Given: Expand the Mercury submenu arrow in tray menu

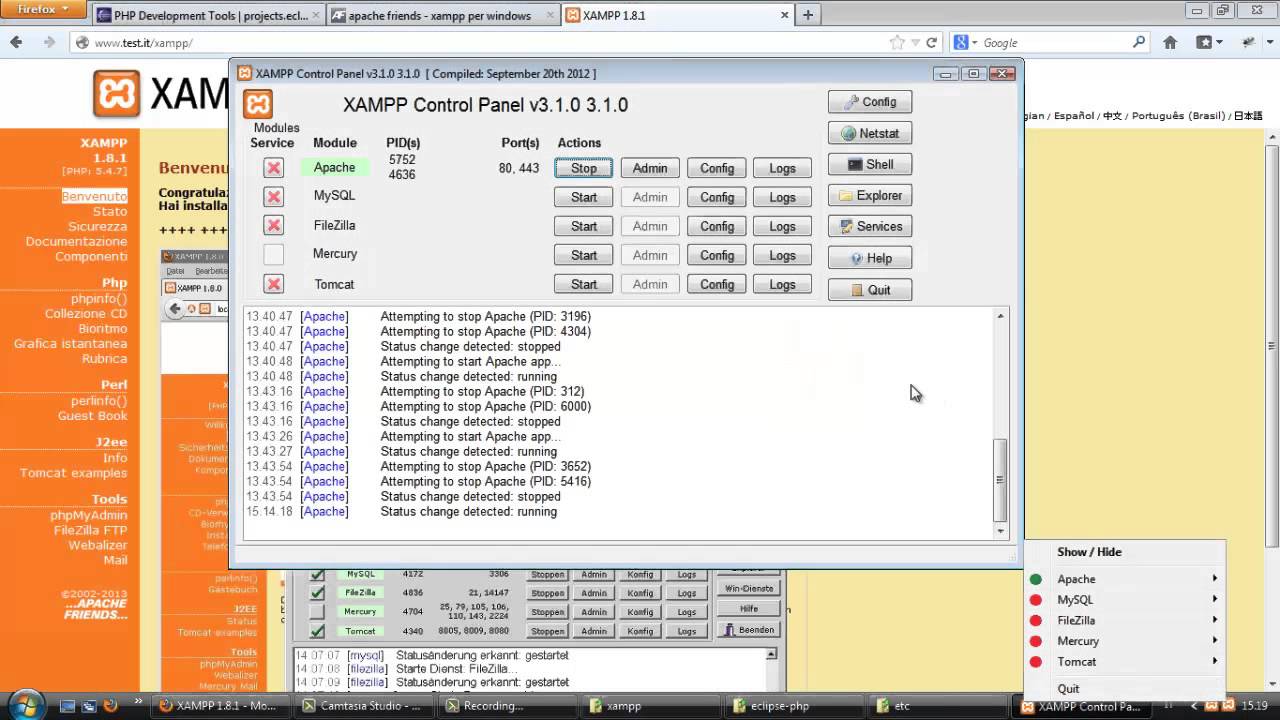Looking at the screenshot, I should tap(1215, 641).
